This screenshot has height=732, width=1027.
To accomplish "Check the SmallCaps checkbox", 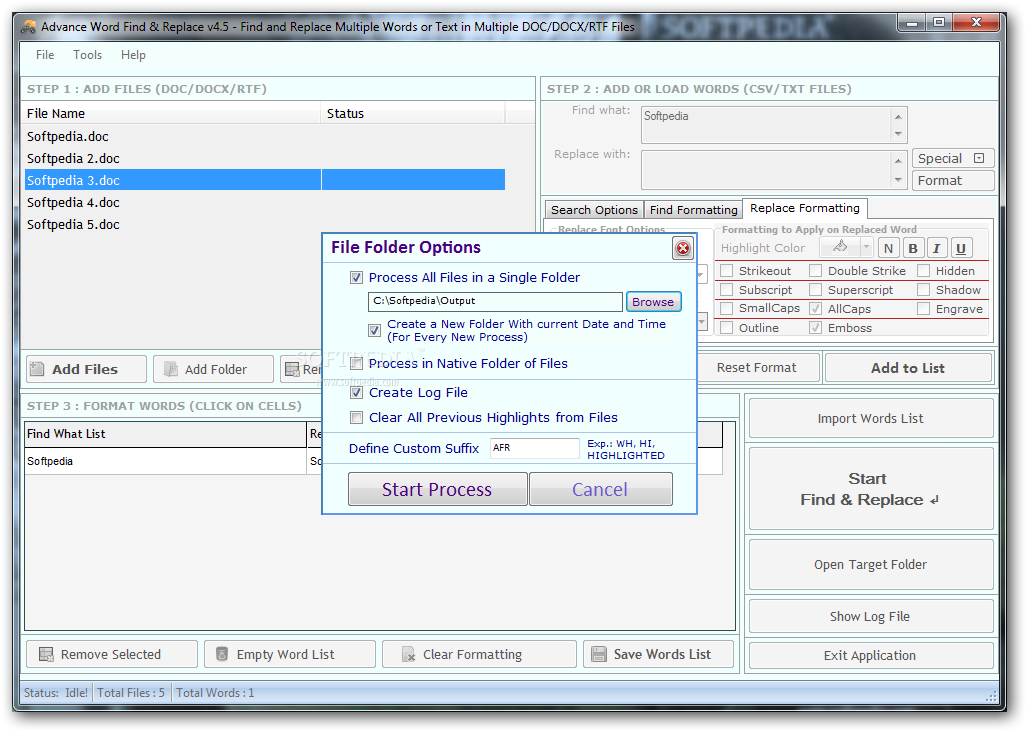I will 726,308.
